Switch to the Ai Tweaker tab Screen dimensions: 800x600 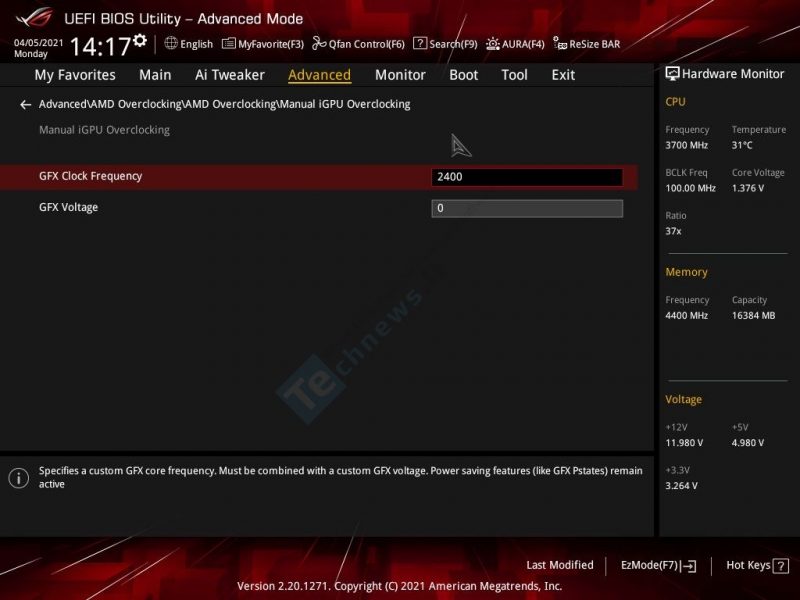229,74
